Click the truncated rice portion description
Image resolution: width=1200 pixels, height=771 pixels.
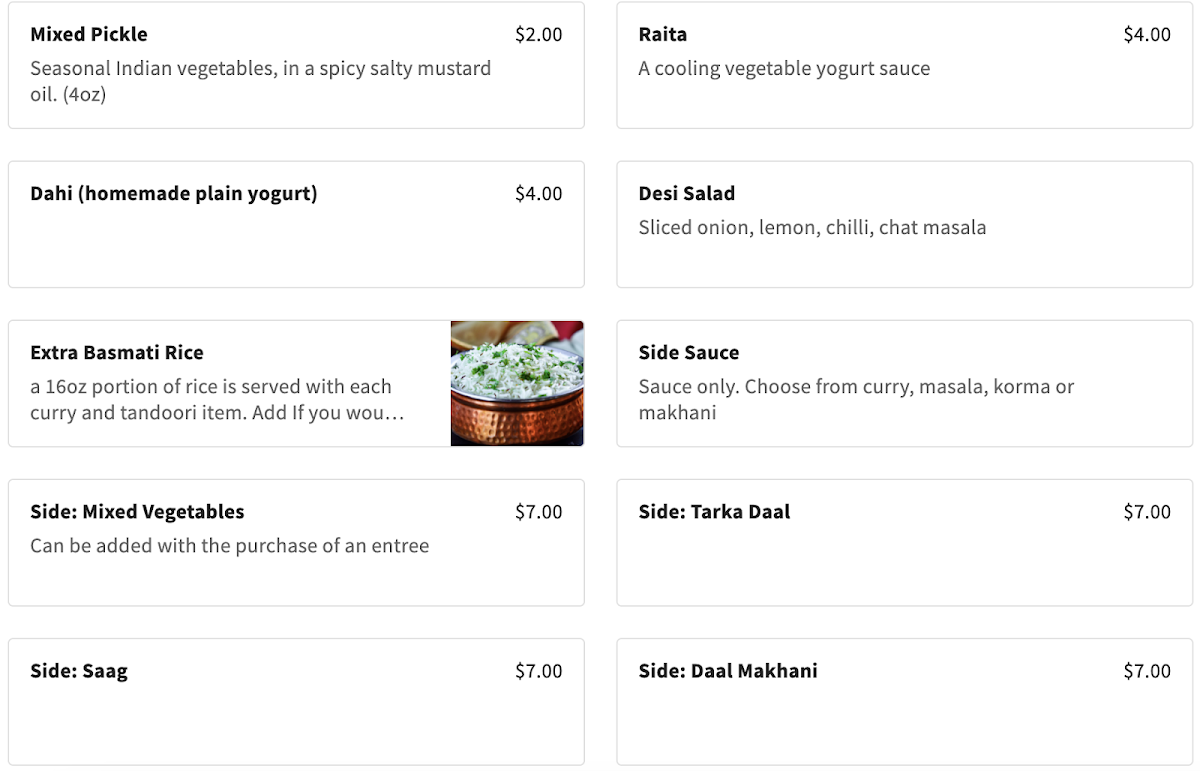217,400
